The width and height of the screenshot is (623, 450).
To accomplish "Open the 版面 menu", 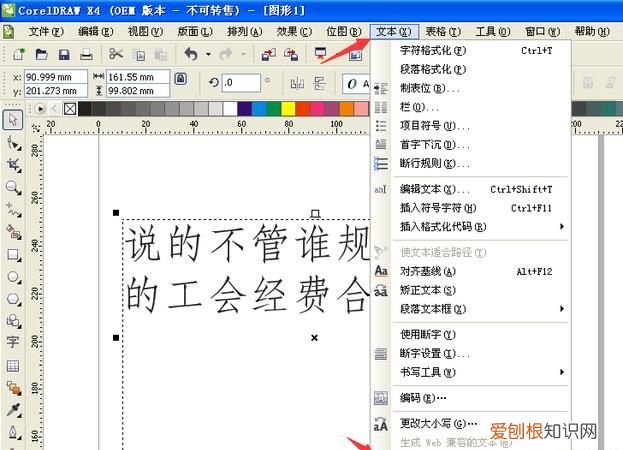I will [x=195, y=31].
